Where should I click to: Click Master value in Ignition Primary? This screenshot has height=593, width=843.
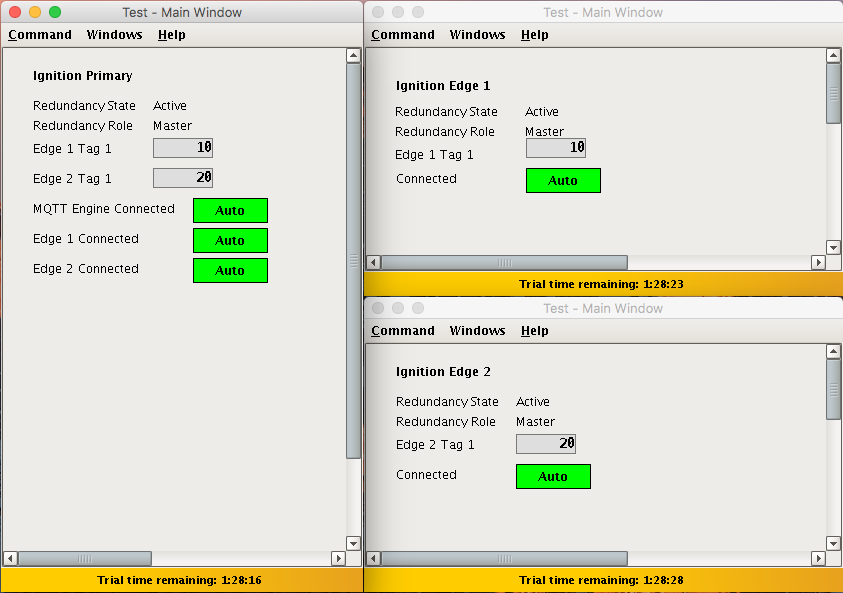(173, 126)
